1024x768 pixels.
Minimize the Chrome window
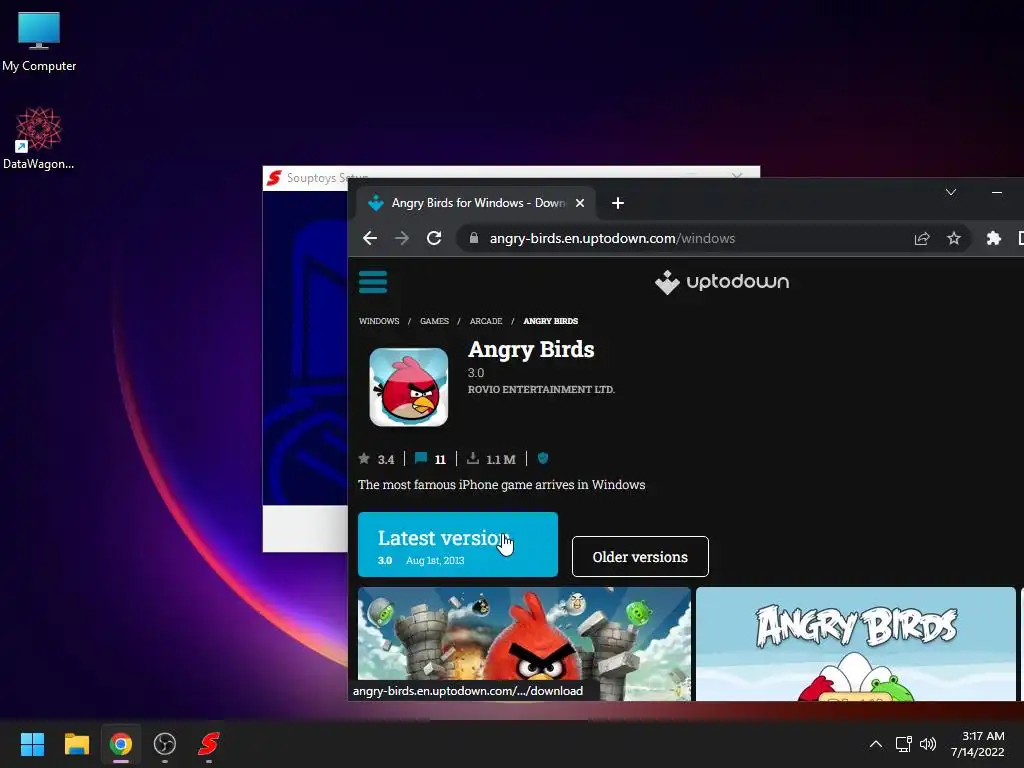[997, 192]
